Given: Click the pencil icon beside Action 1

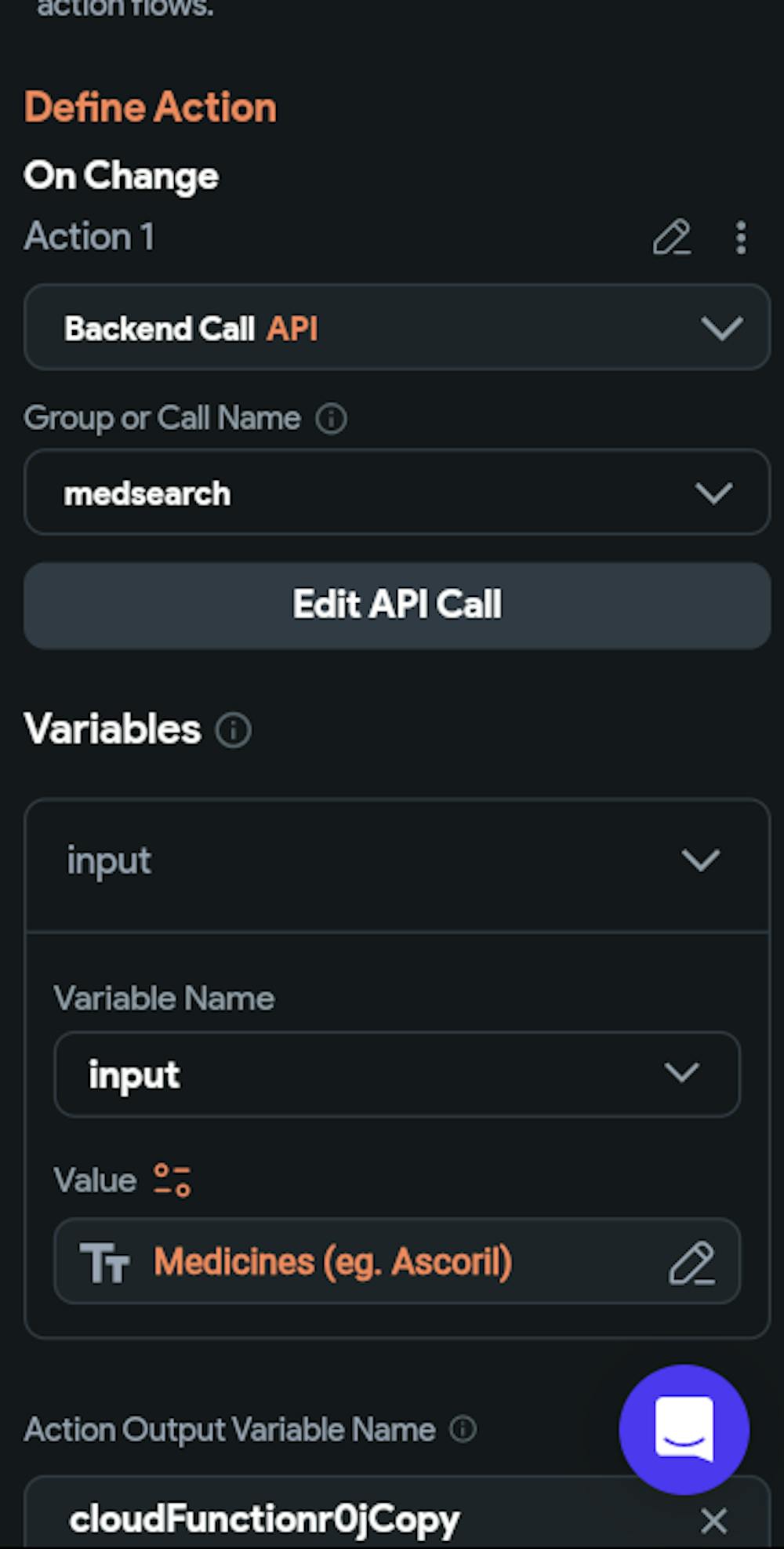Looking at the screenshot, I should pyautogui.click(x=672, y=237).
